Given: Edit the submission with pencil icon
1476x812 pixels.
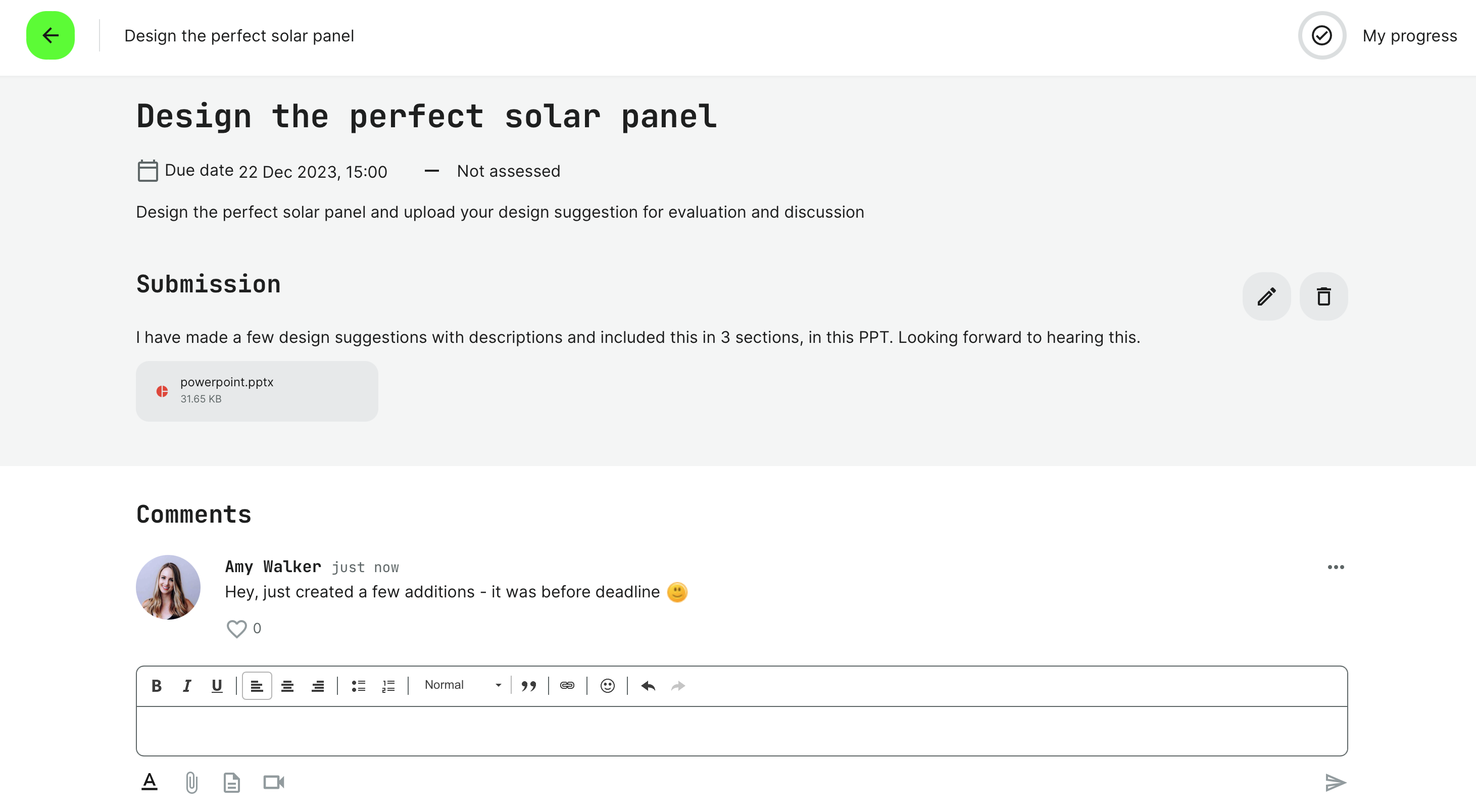Looking at the screenshot, I should tap(1266, 296).
